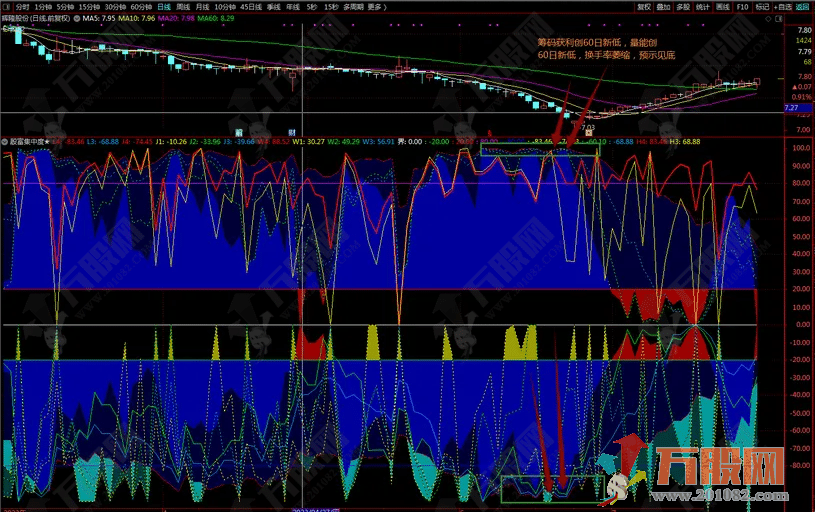
Task: Select the 30分钟 period
Action: click(115, 7)
